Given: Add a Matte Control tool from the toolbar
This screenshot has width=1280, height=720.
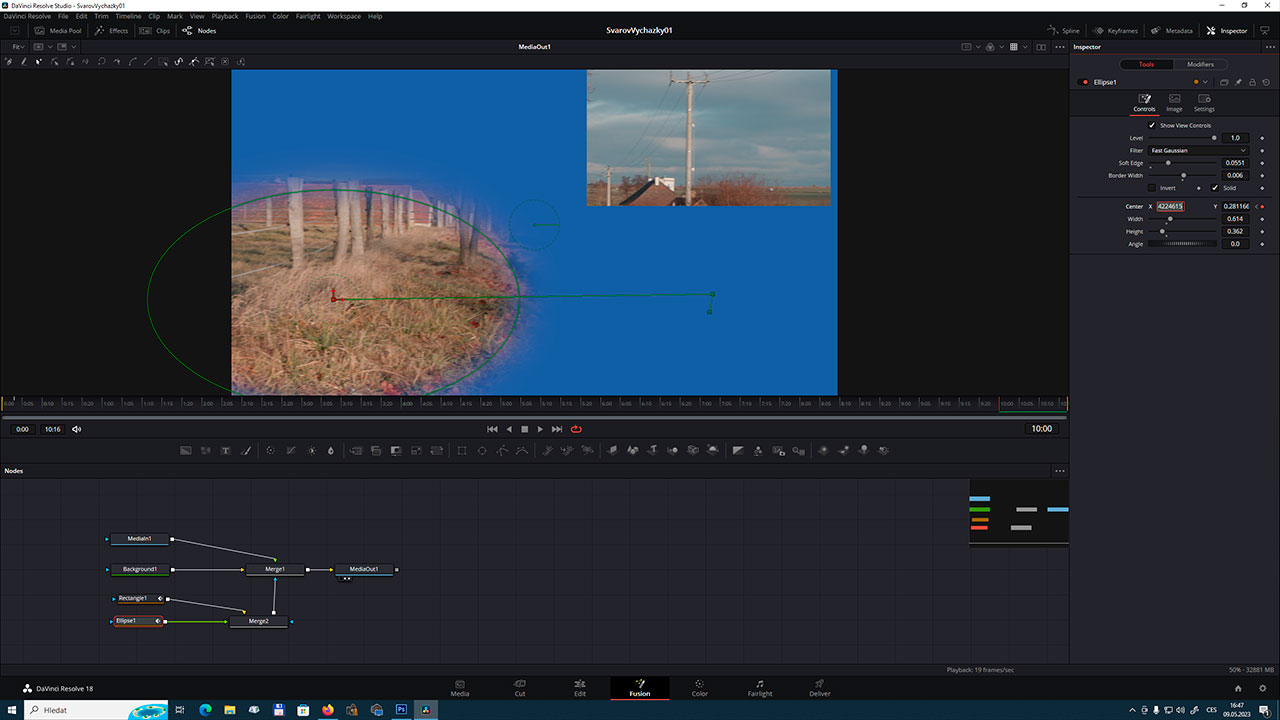Looking at the screenshot, I should pos(396,451).
